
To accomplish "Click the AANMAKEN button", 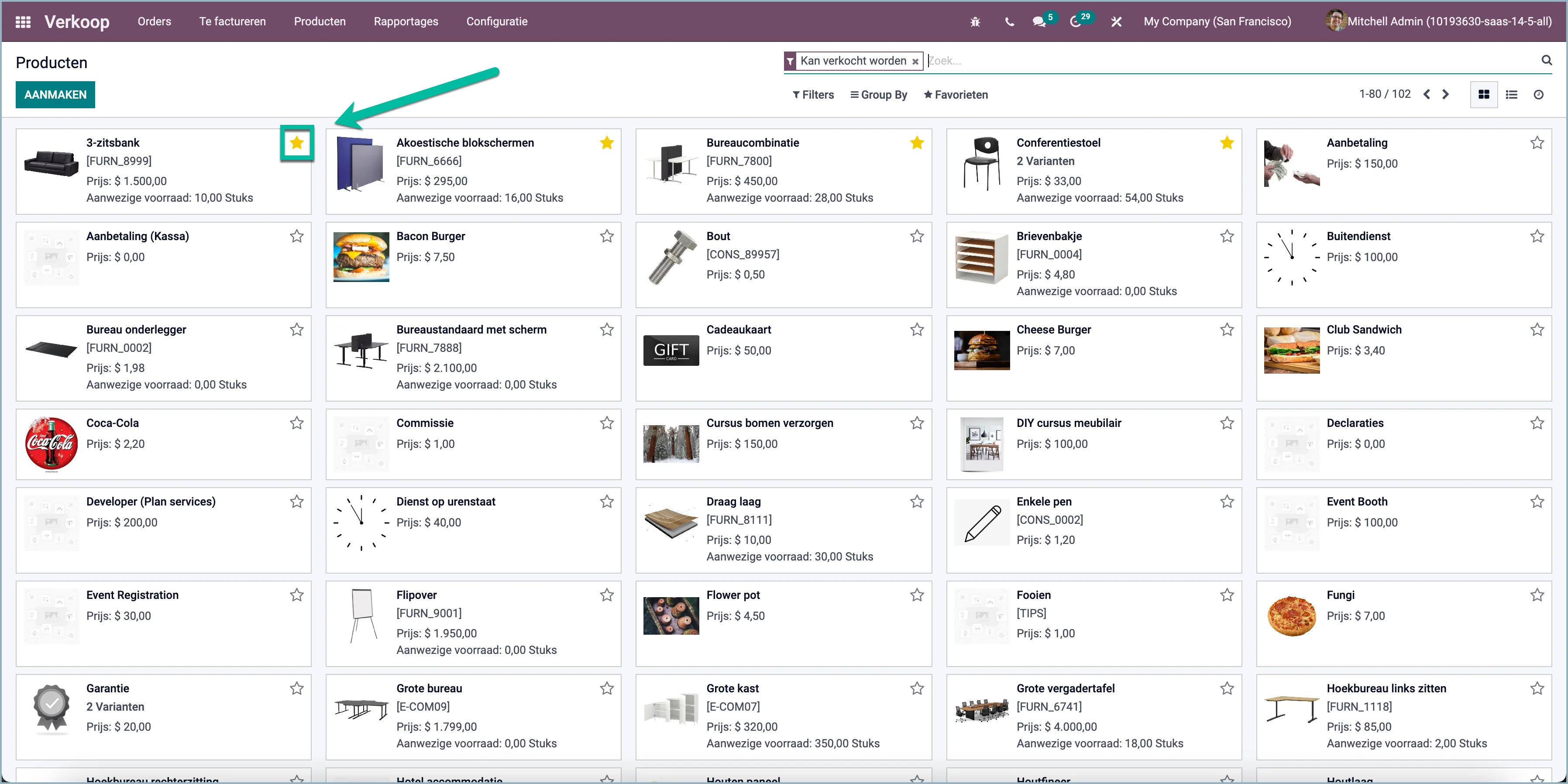I will pyautogui.click(x=55, y=94).
